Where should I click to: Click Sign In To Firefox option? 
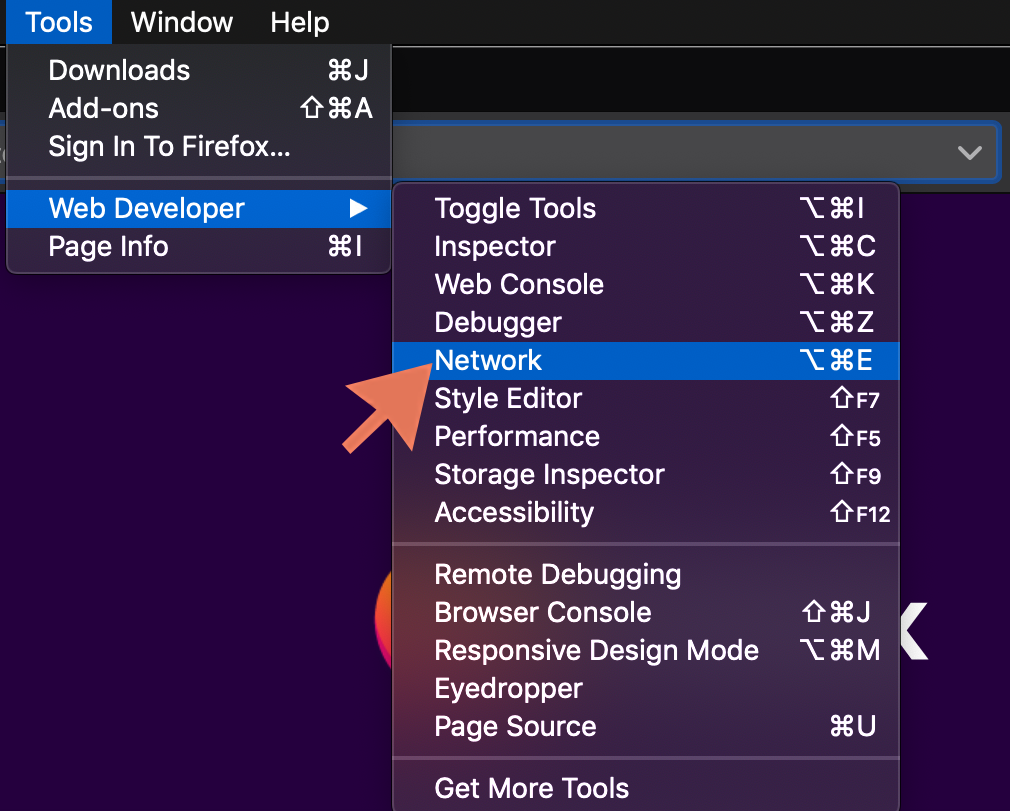pyautogui.click(x=170, y=147)
